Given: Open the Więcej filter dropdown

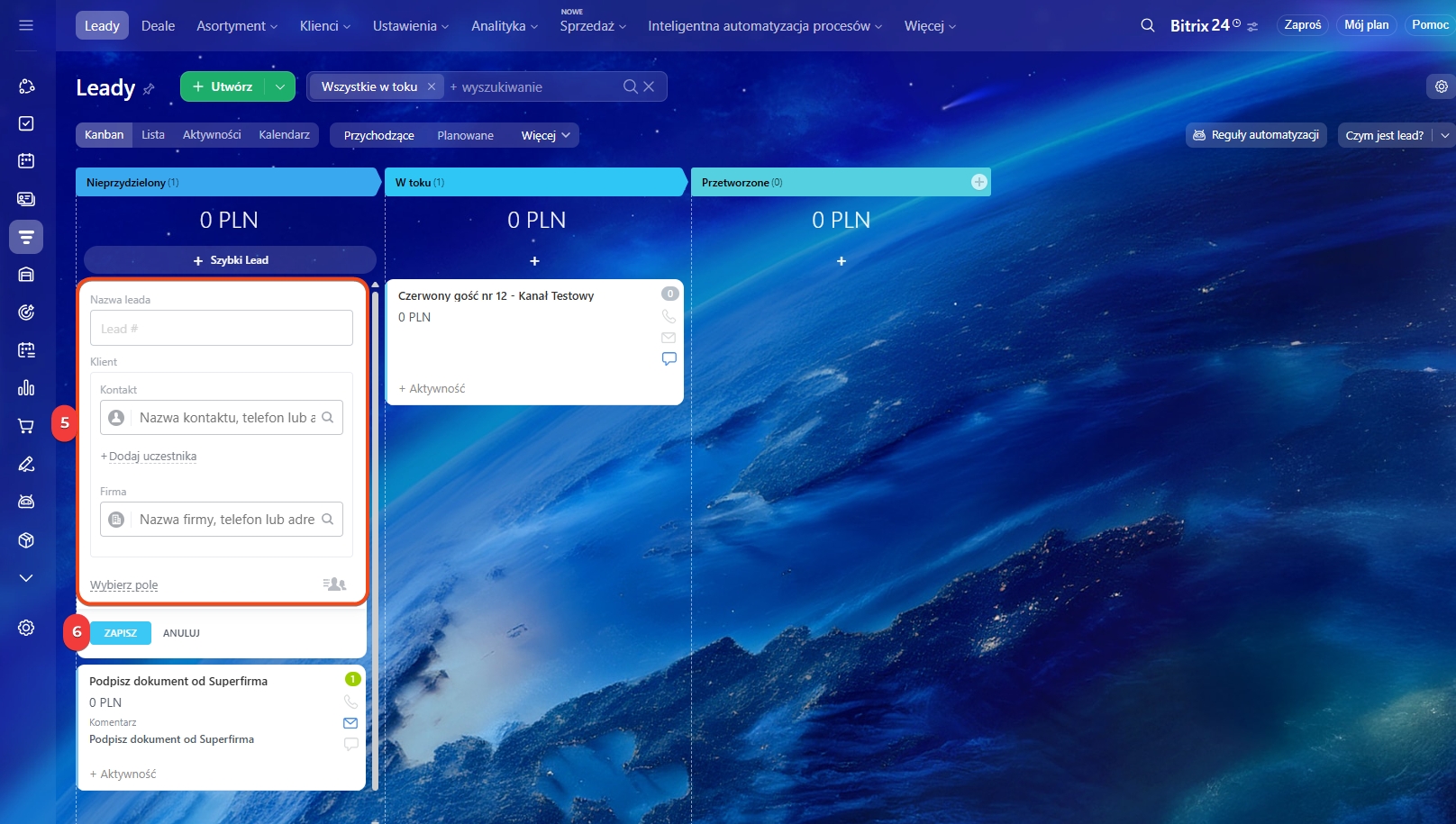Looking at the screenshot, I should 545,135.
